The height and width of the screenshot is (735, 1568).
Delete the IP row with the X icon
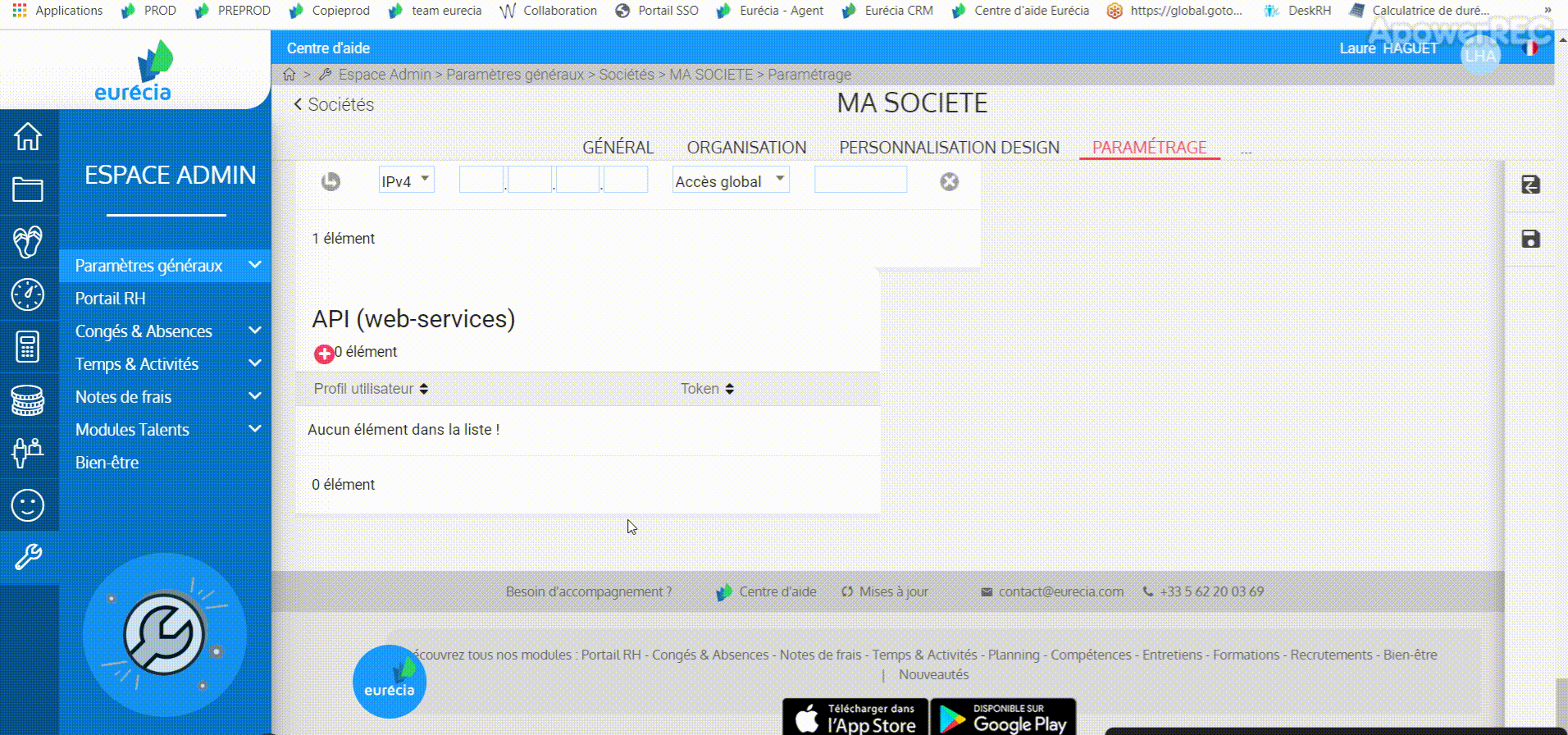(949, 181)
